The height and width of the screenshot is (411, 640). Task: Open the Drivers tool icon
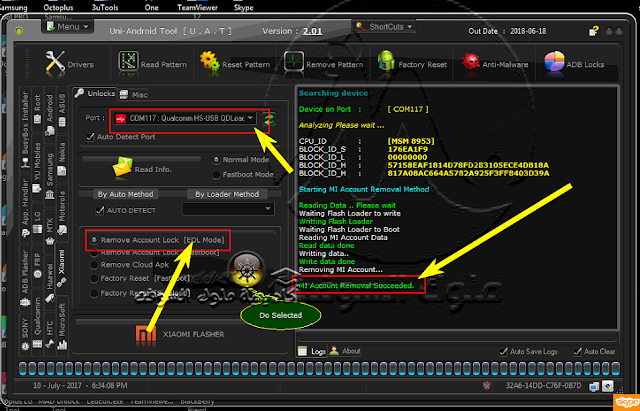[x=55, y=64]
